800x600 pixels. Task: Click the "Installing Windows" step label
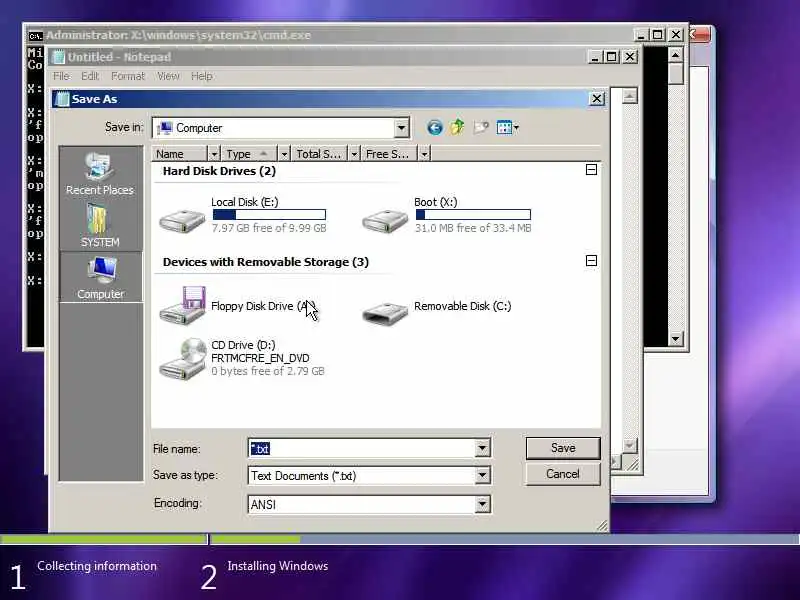click(x=278, y=566)
